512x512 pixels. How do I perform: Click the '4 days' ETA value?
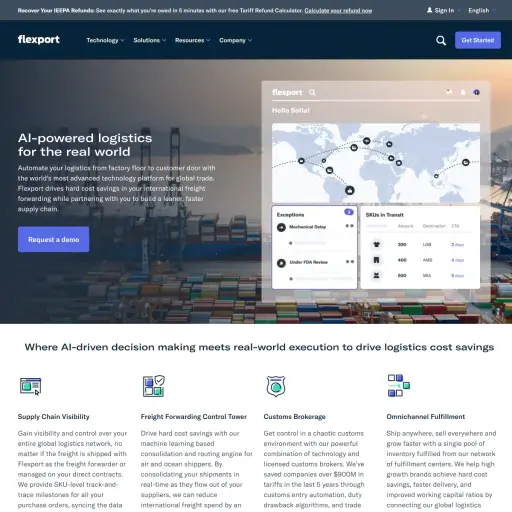pos(457,260)
